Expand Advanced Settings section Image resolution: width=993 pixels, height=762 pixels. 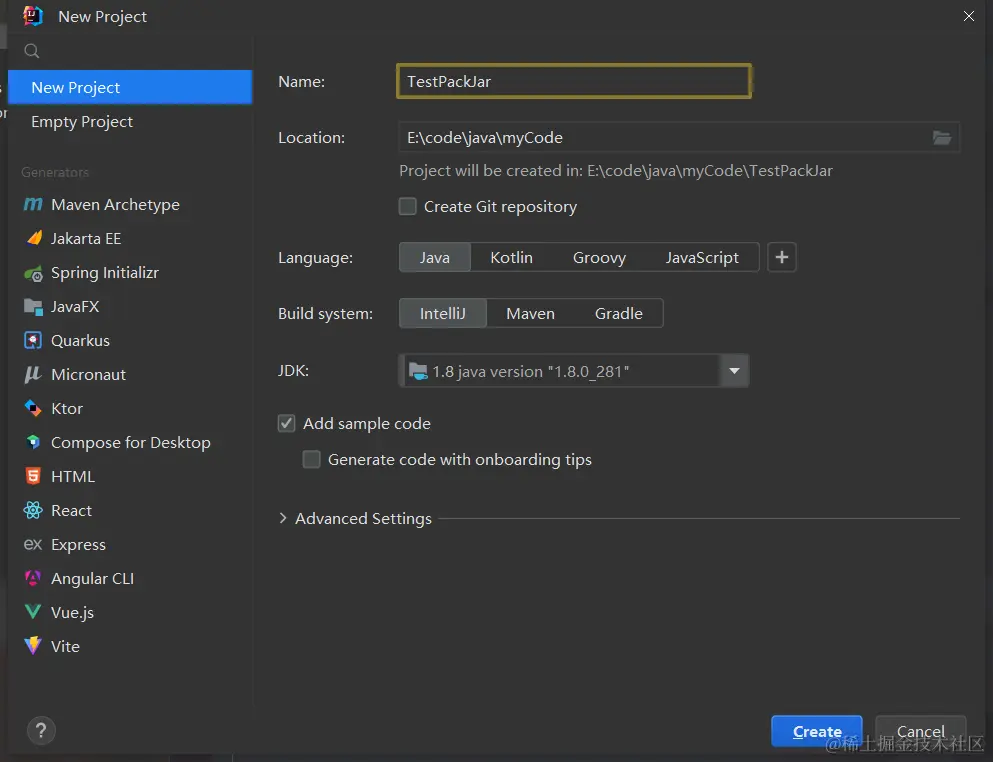pos(283,519)
